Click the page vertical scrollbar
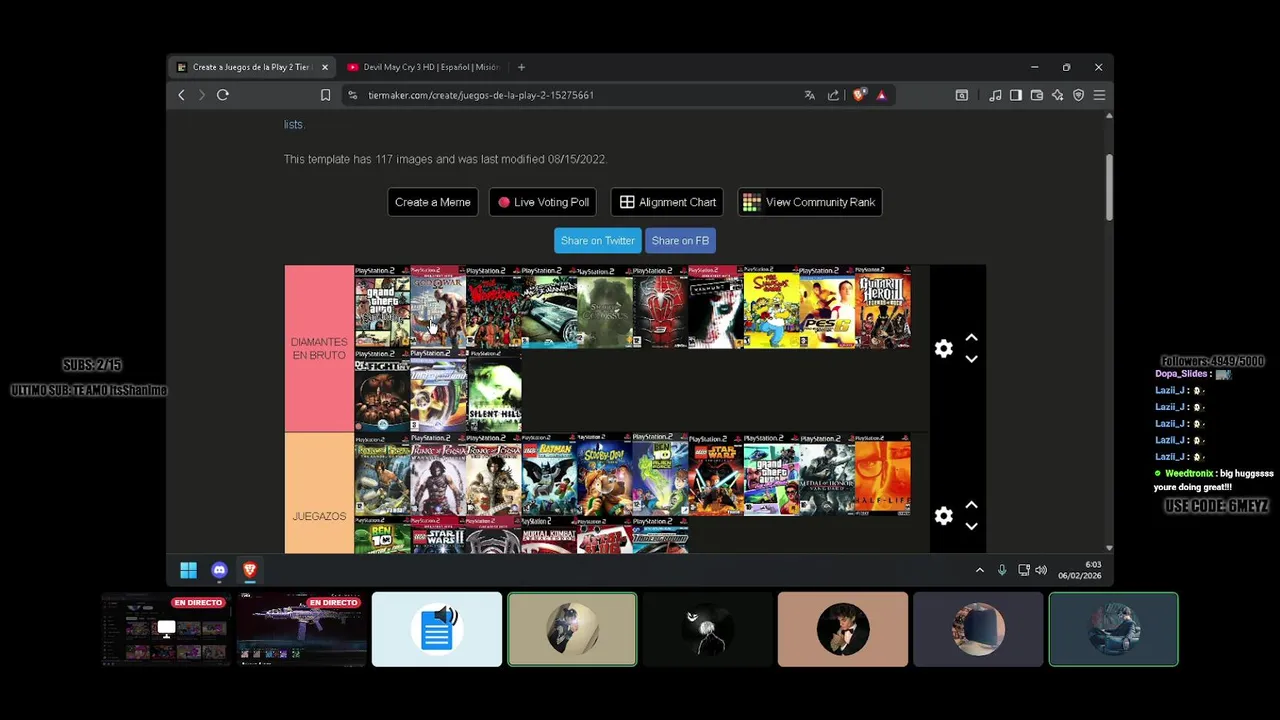Image resolution: width=1280 pixels, height=720 pixels. point(1108,187)
